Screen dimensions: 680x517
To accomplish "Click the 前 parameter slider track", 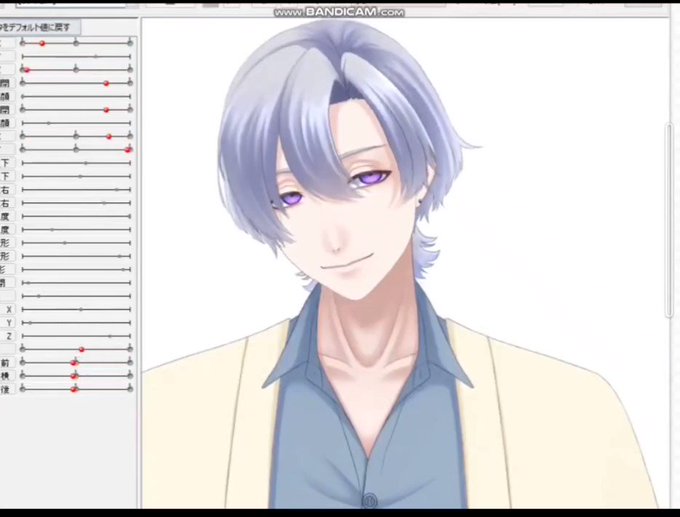I will point(76,362).
